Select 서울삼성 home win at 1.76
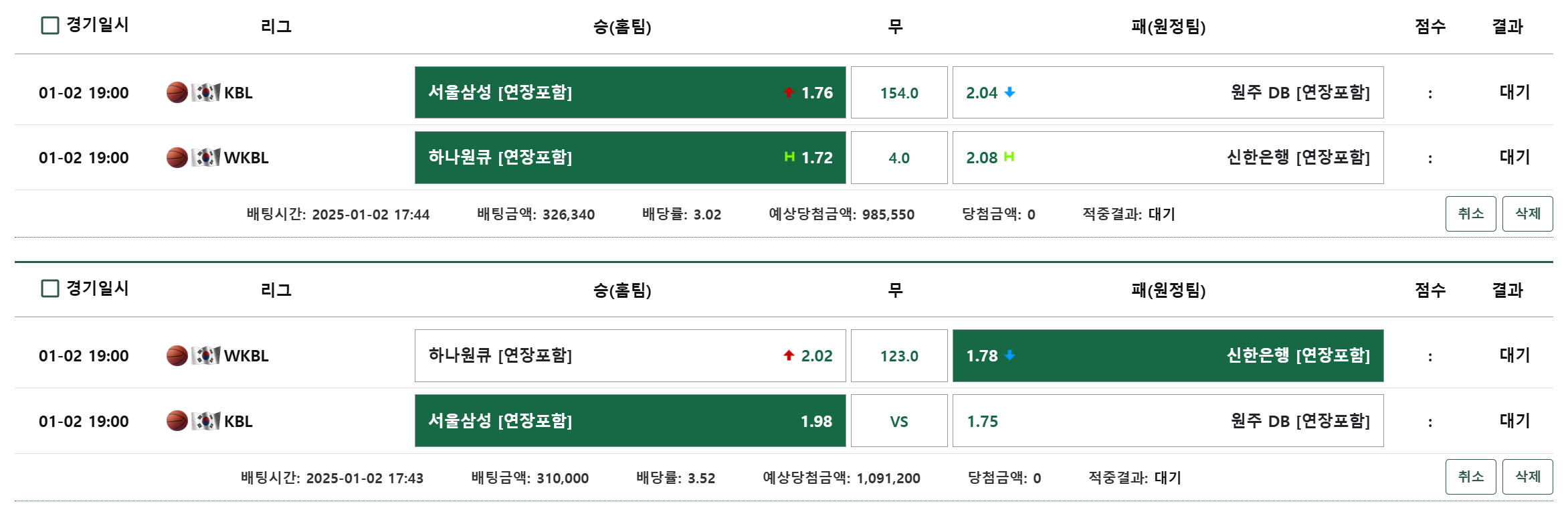The height and width of the screenshot is (516, 1568). coord(629,92)
